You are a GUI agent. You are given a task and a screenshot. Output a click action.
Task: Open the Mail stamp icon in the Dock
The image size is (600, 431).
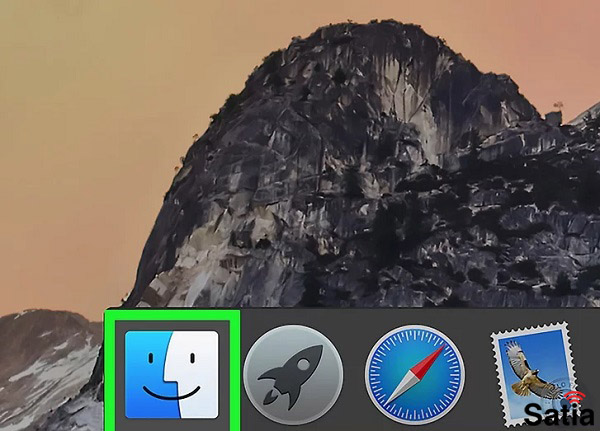(537, 375)
